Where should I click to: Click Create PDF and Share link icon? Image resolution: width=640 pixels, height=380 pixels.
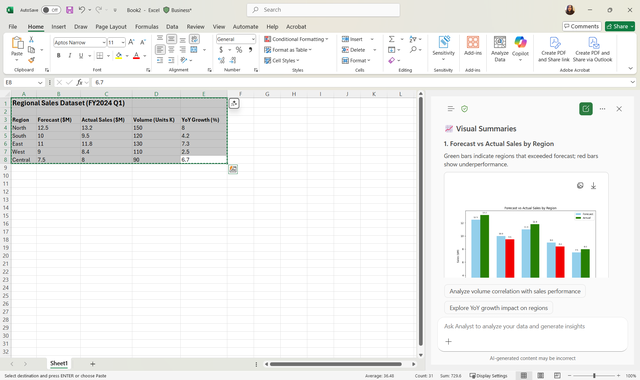point(553,49)
